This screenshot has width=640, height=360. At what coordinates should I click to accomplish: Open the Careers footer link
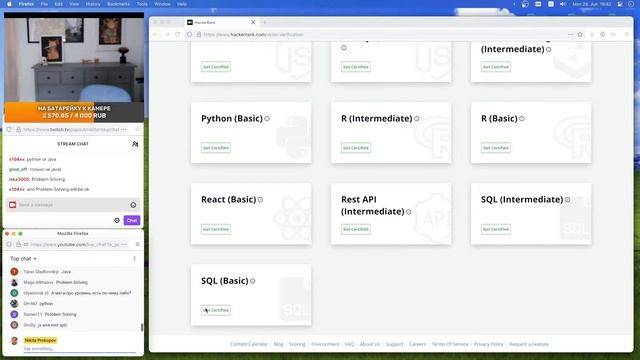(x=418, y=344)
